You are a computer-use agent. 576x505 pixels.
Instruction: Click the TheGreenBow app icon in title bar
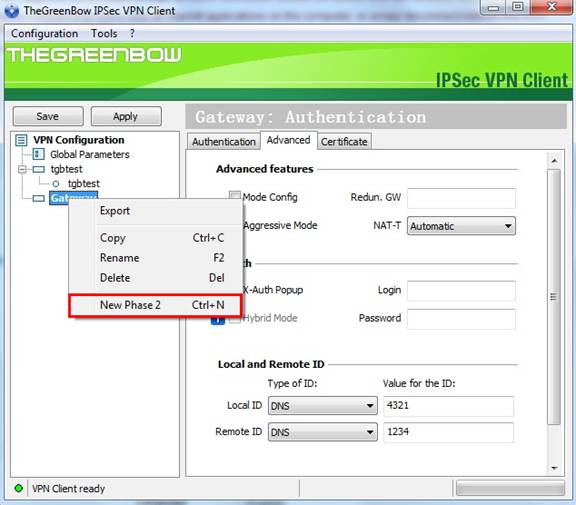pyautogui.click(x=12, y=11)
